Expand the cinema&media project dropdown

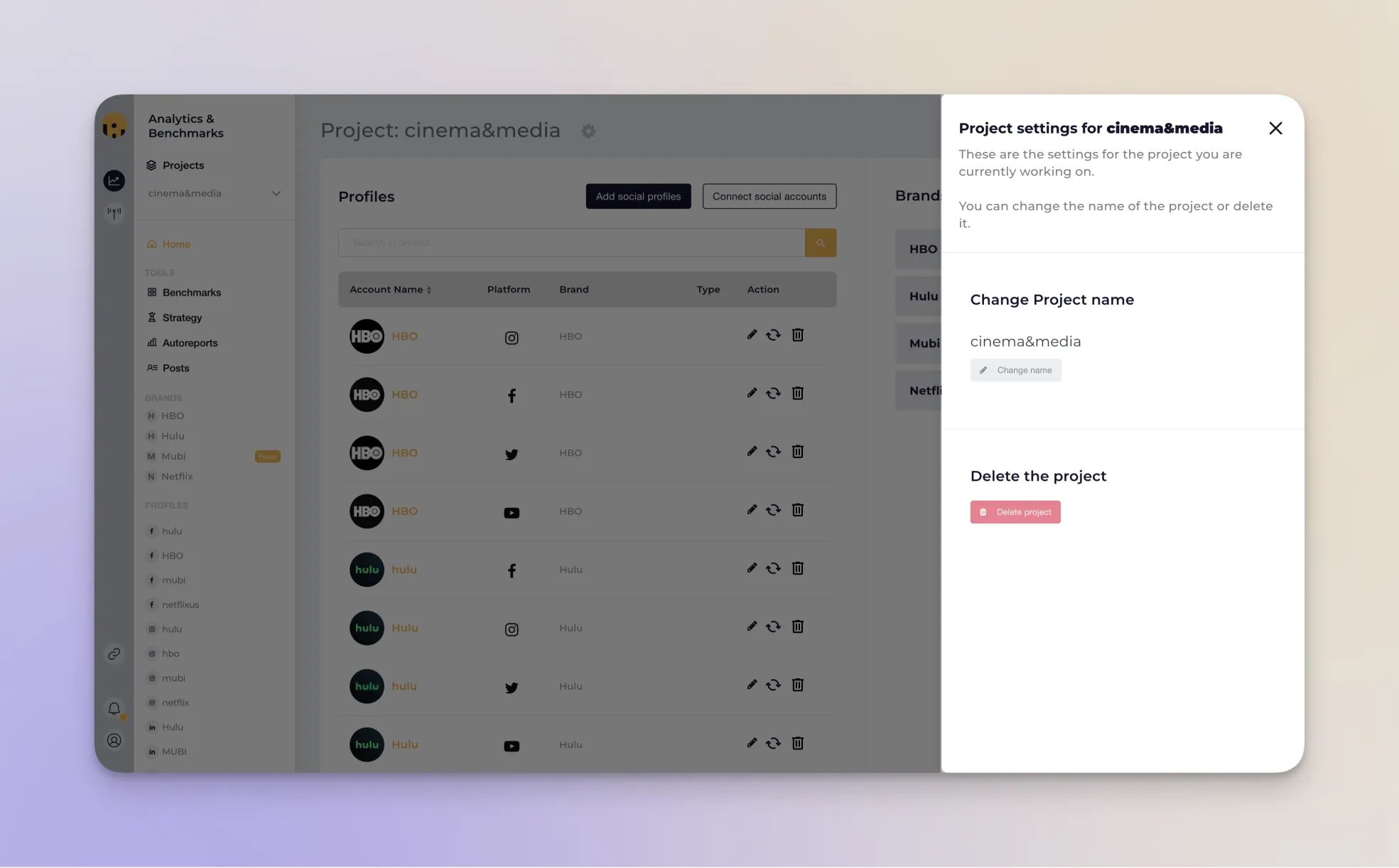point(215,193)
